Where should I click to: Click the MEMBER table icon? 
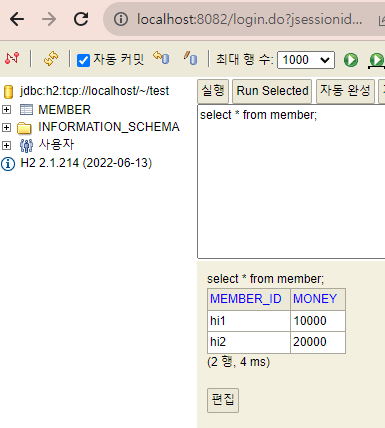pos(26,109)
